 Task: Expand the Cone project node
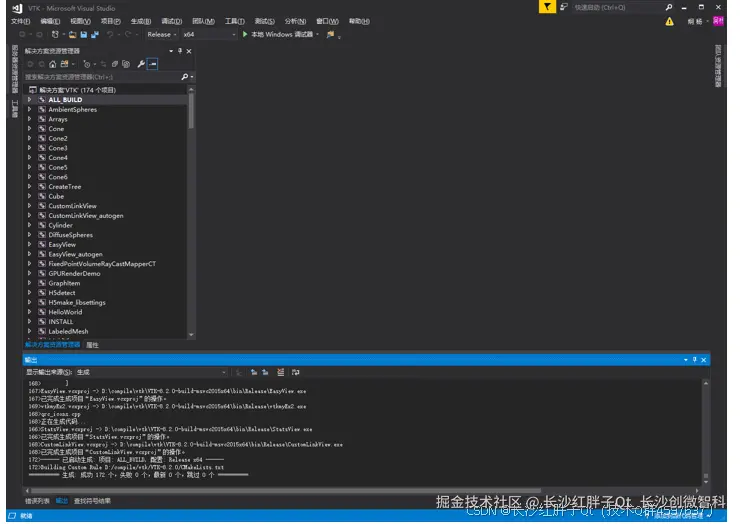tap(29, 129)
